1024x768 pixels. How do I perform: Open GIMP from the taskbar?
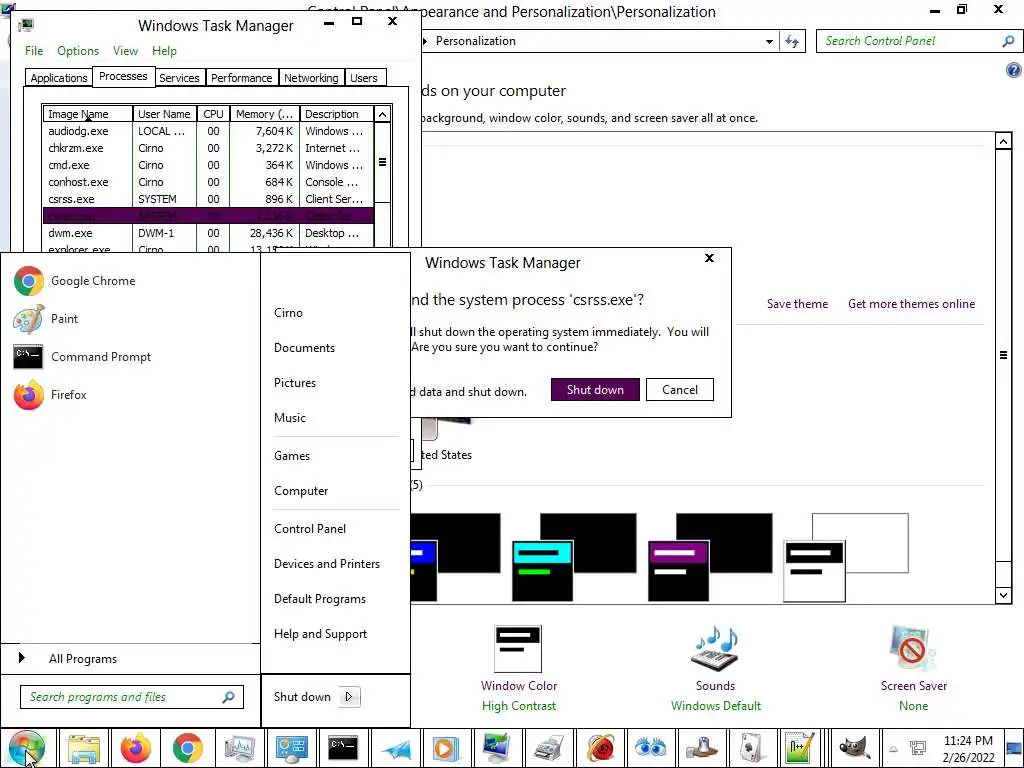pos(854,748)
